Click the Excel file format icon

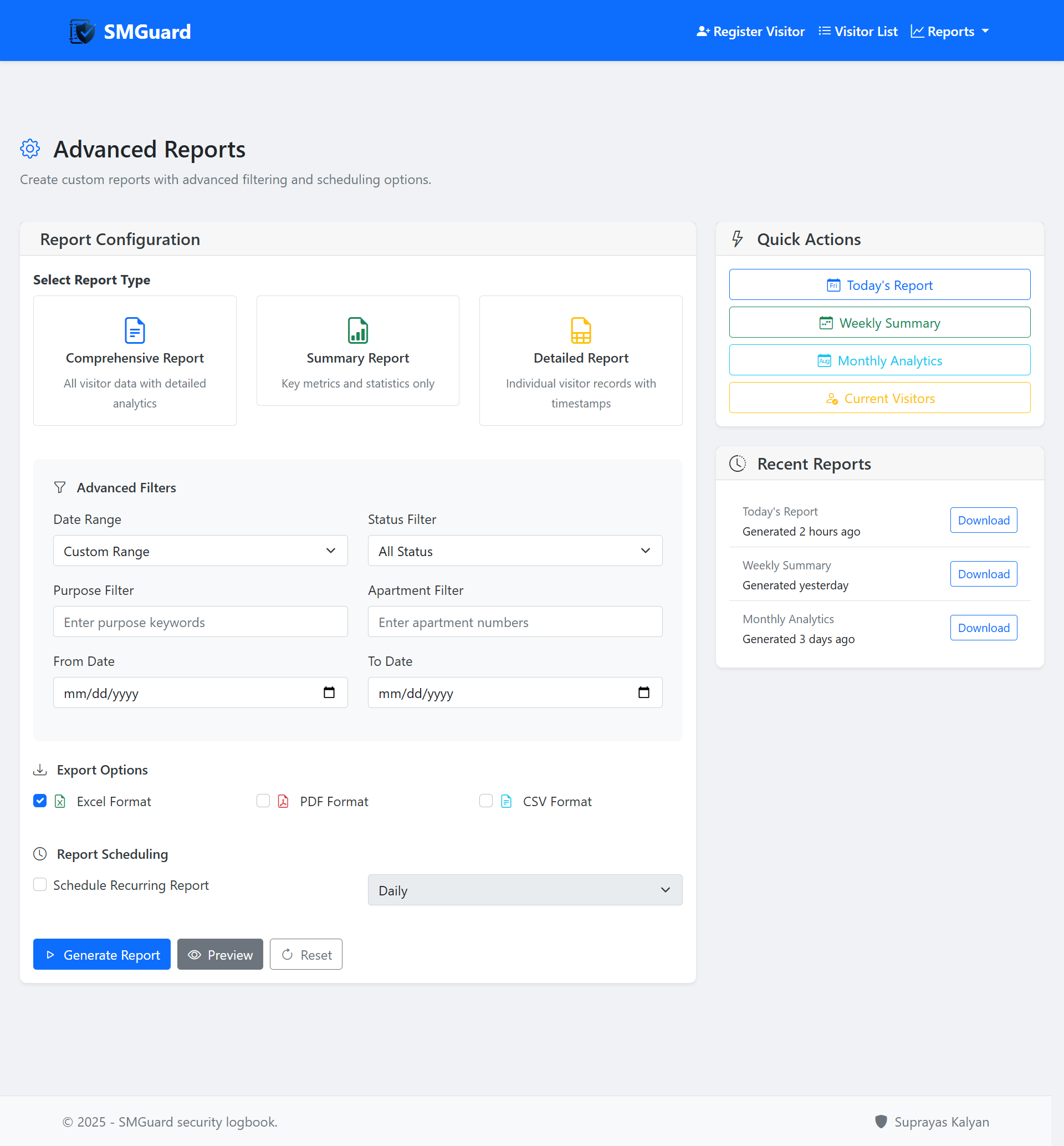(60, 801)
